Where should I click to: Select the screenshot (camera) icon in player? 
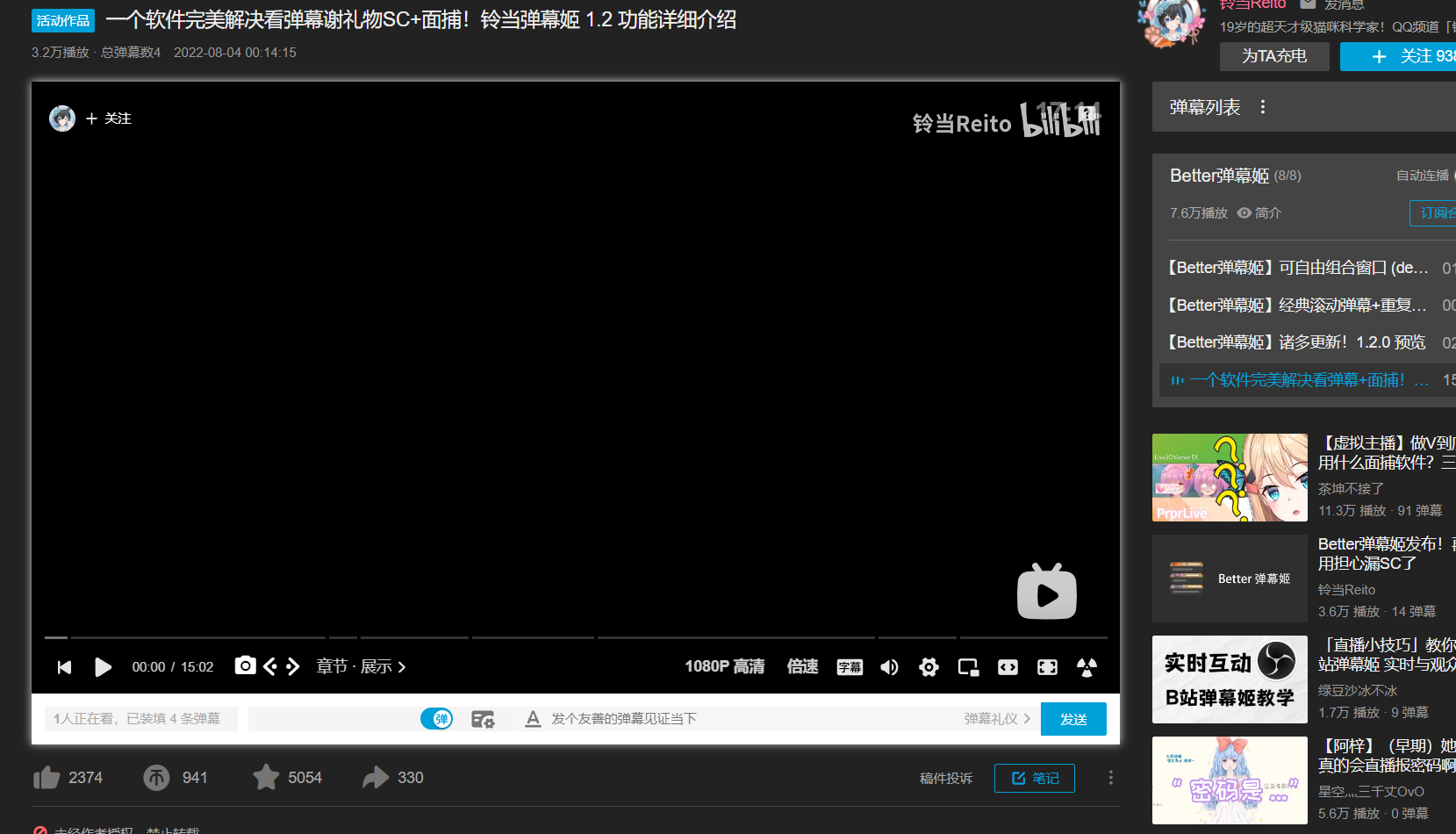245,666
